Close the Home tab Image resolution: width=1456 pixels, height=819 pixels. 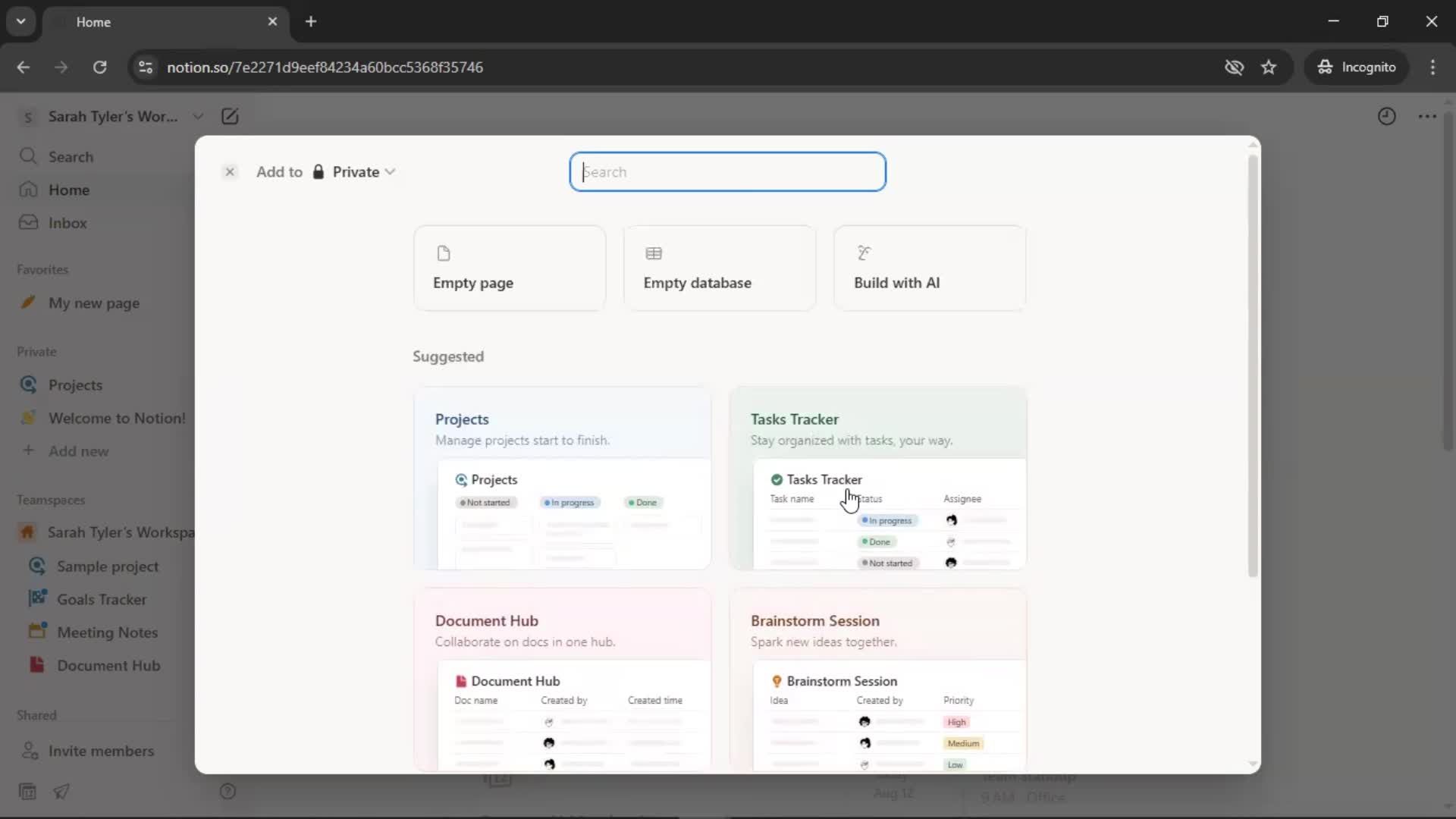click(x=272, y=22)
